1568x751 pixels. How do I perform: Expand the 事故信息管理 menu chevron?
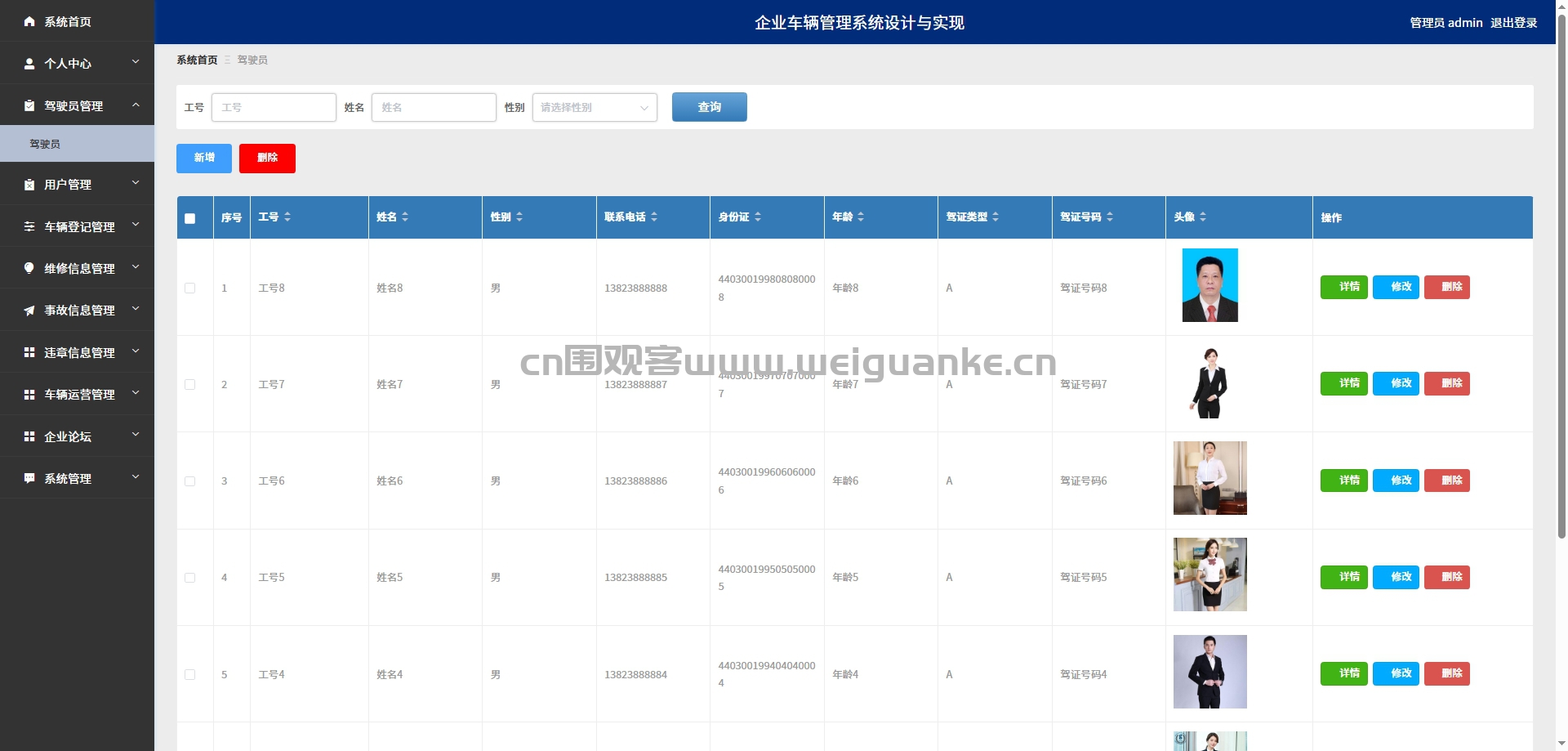point(136,309)
